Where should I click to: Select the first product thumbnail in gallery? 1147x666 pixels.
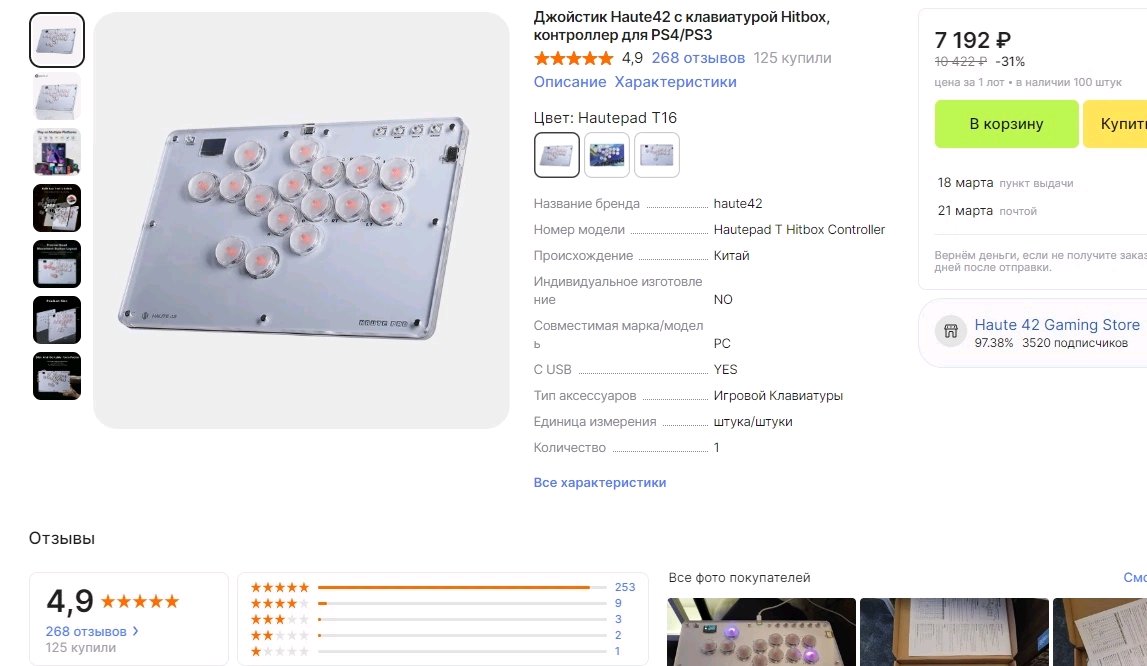(57, 40)
